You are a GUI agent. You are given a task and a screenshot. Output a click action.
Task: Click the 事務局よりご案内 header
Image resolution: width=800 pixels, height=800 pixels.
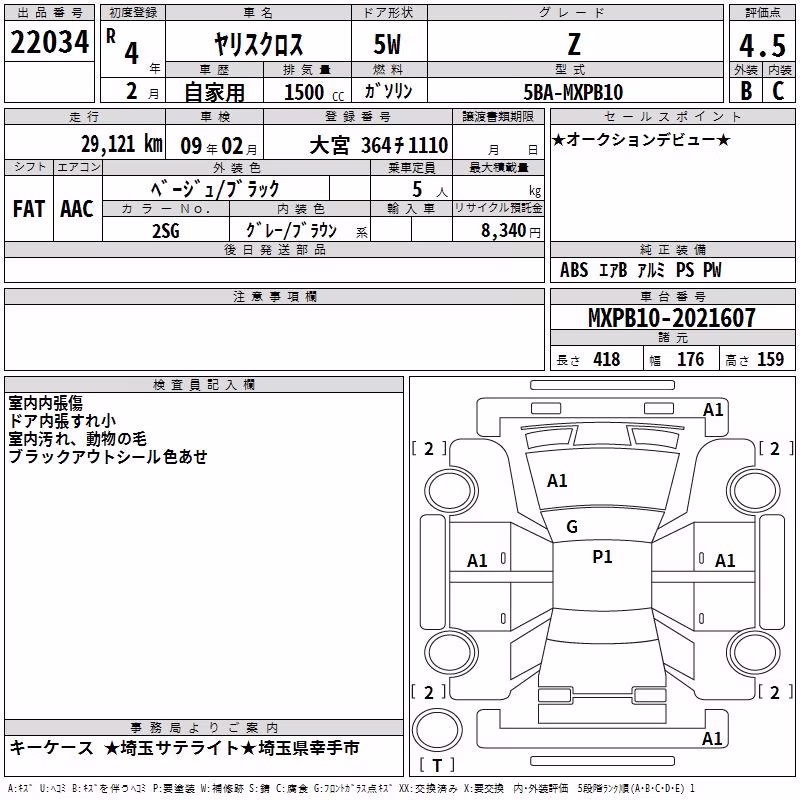coord(204,728)
